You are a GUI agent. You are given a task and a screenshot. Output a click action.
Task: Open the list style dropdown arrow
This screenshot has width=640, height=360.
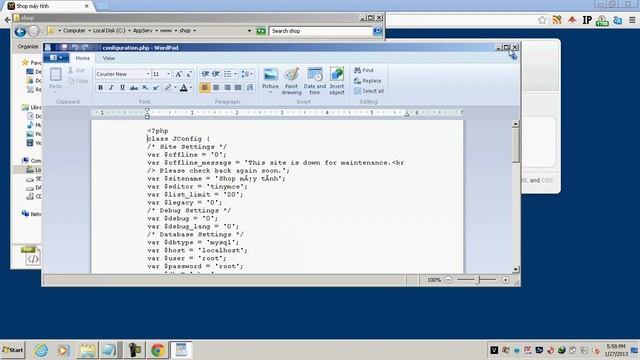236,74
